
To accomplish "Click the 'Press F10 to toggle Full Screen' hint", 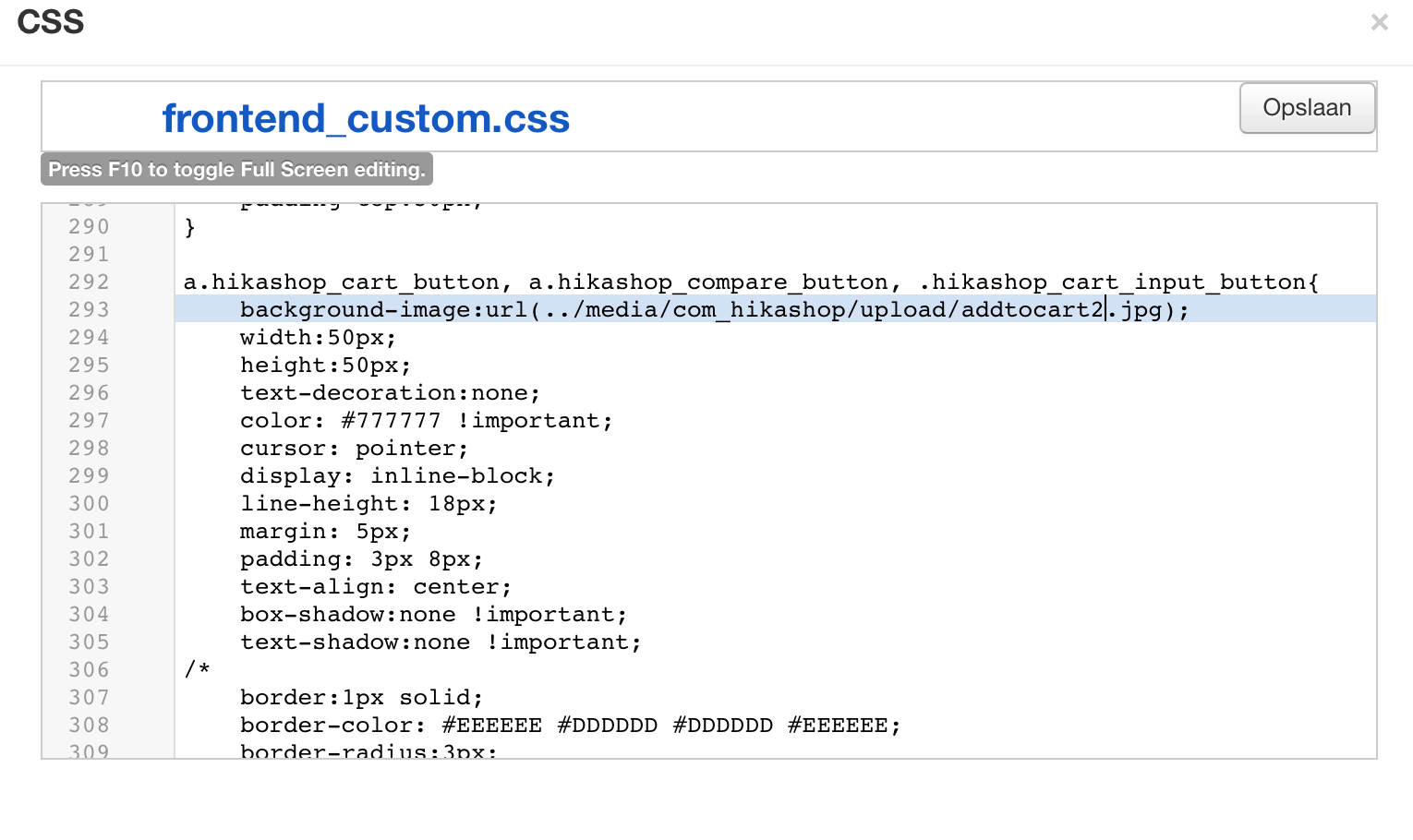I will [236, 170].
